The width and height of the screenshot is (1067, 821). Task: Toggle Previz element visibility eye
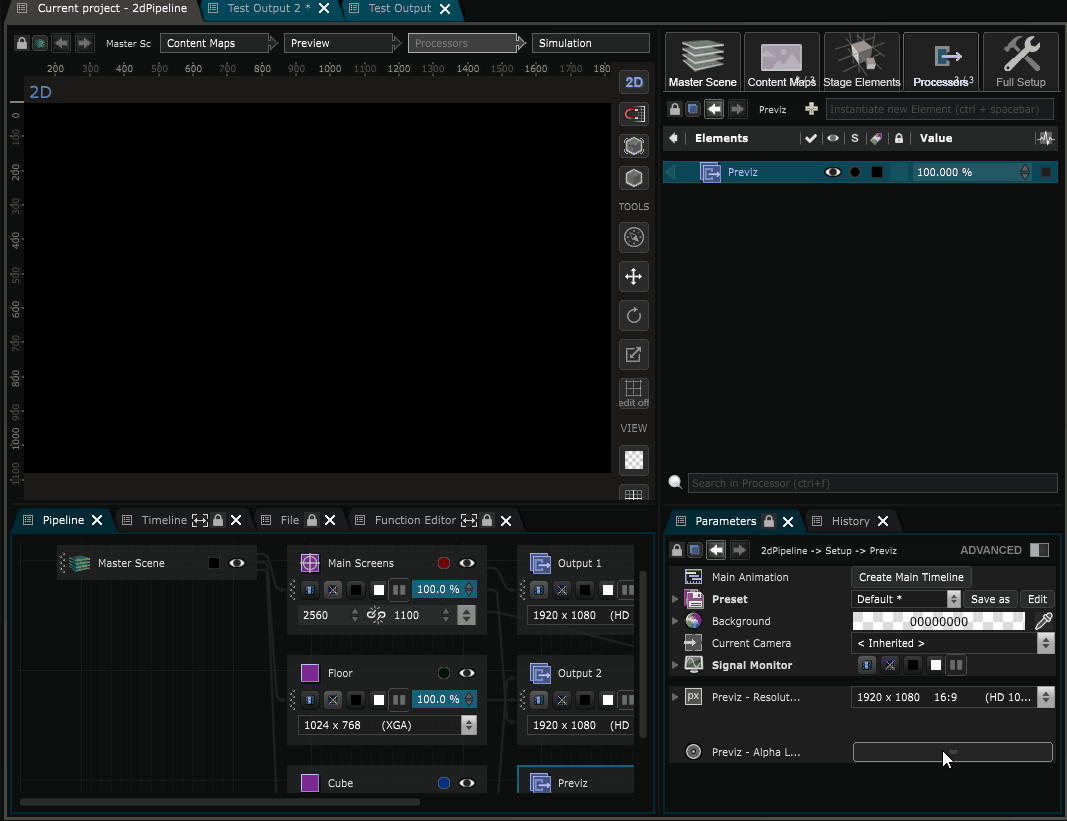coord(833,172)
